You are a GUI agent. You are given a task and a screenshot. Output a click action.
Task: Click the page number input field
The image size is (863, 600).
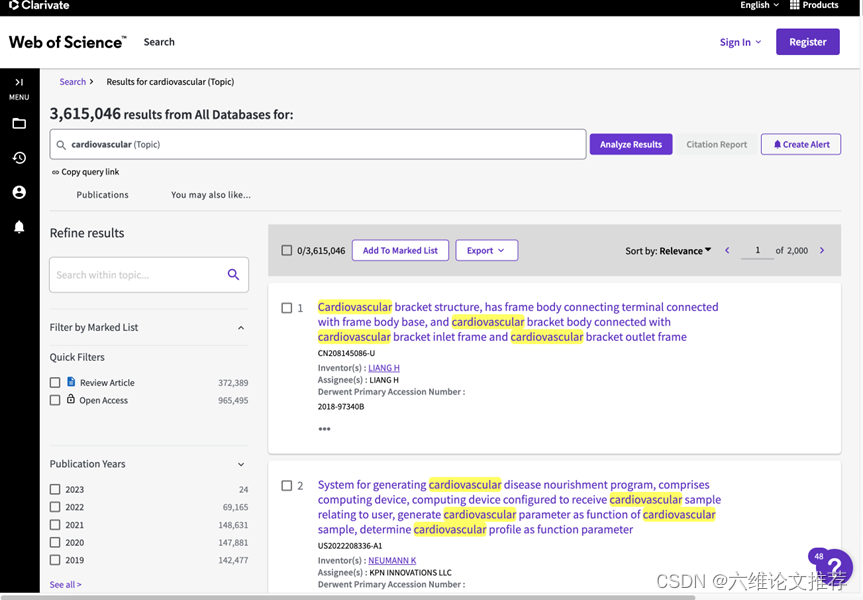pyautogui.click(x=757, y=250)
